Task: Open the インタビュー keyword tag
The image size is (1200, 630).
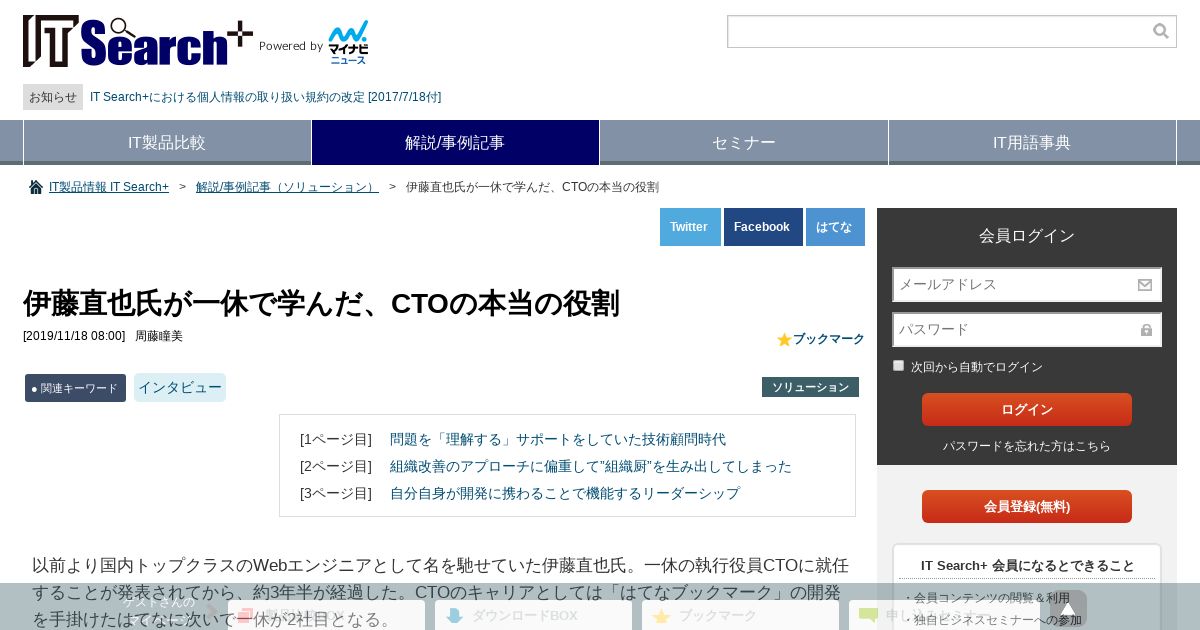Action: pos(180,388)
